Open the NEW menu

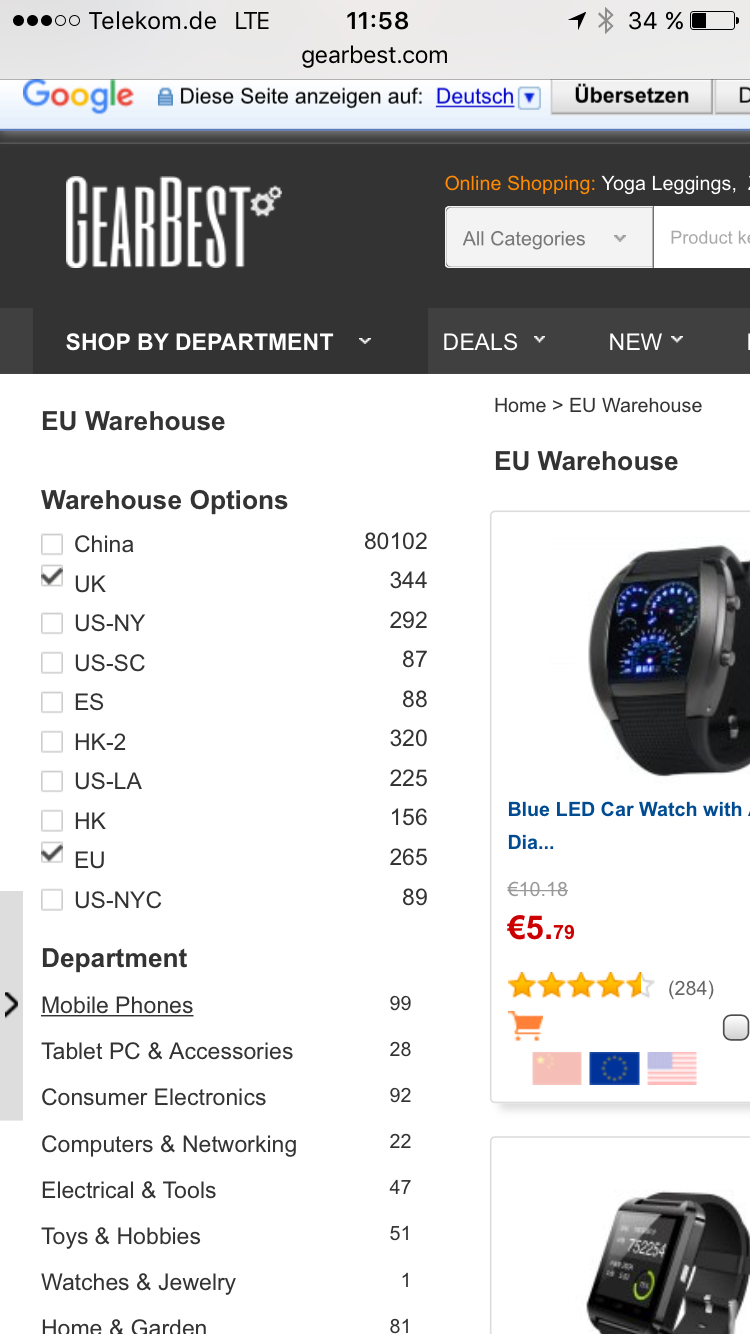tap(646, 342)
